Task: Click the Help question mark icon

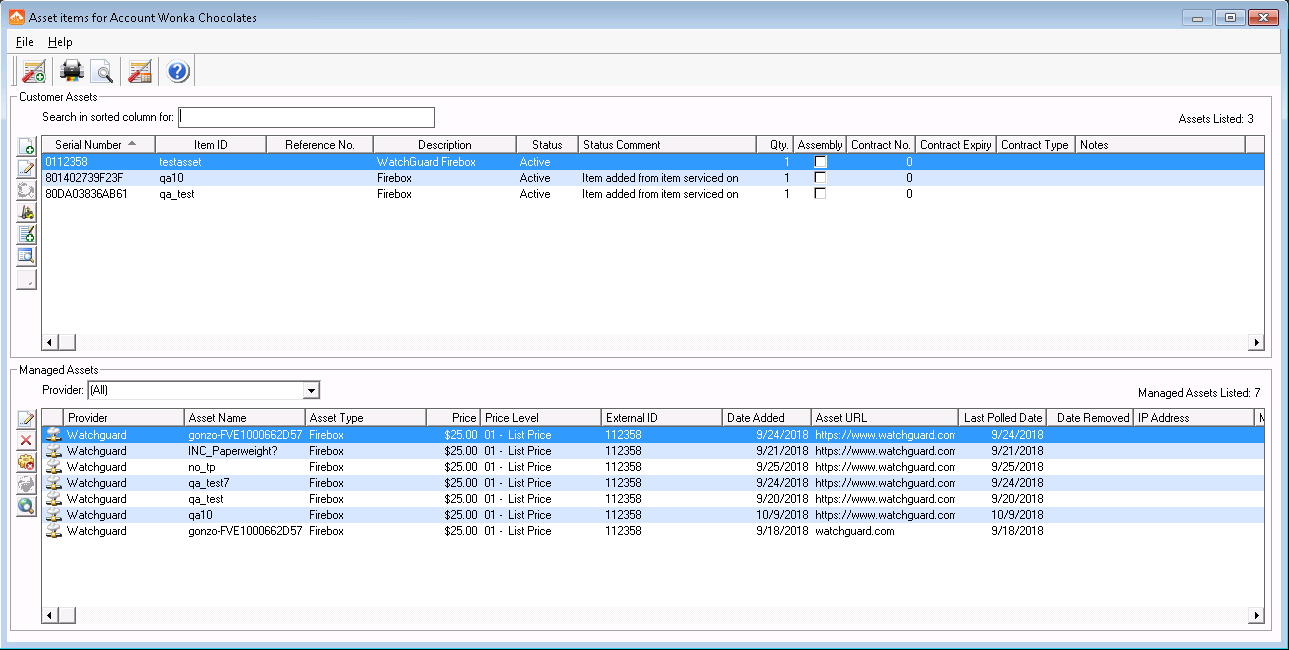Action: (x=177, y=71)
